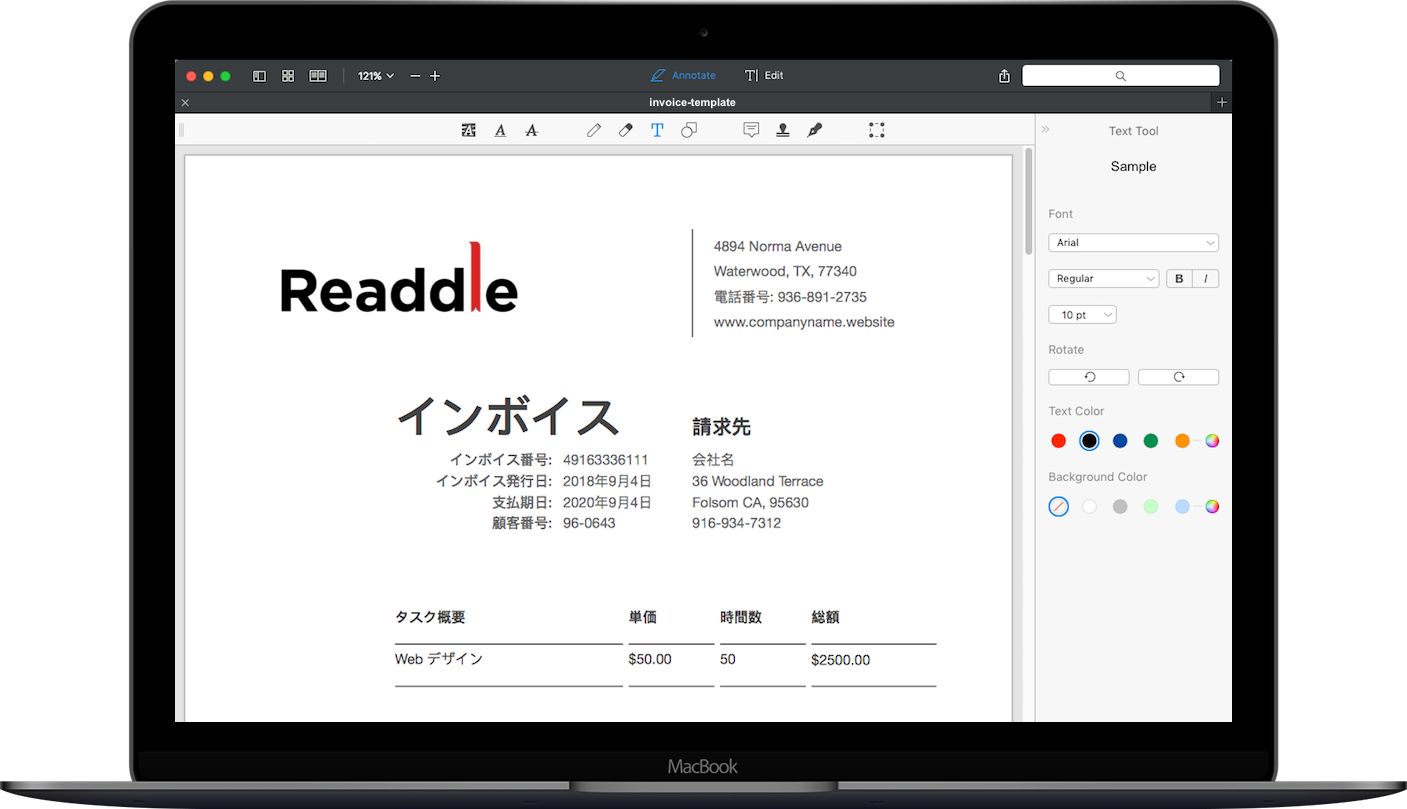Set background color to light blue
This screenshot has height=809, width=1407.
[1182, 507]
